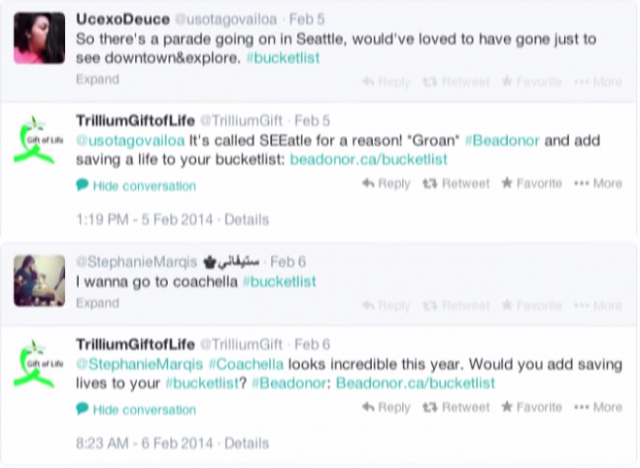This screenshot has width=640, height=468.
Task: Open the beadonor.ca/bucketlist link
Action: 369,159
